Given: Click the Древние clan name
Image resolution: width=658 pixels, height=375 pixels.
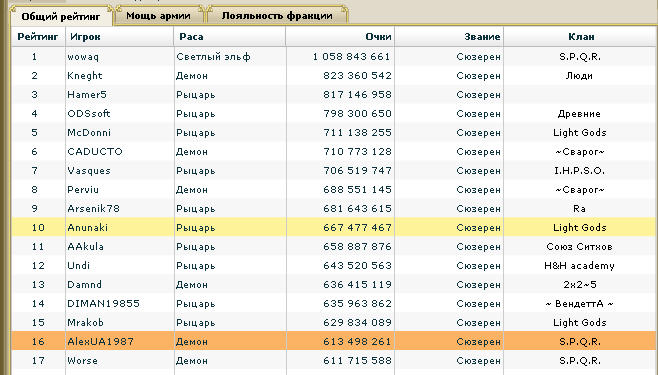Looking at the screenshot, I should (x=579, y=114).
